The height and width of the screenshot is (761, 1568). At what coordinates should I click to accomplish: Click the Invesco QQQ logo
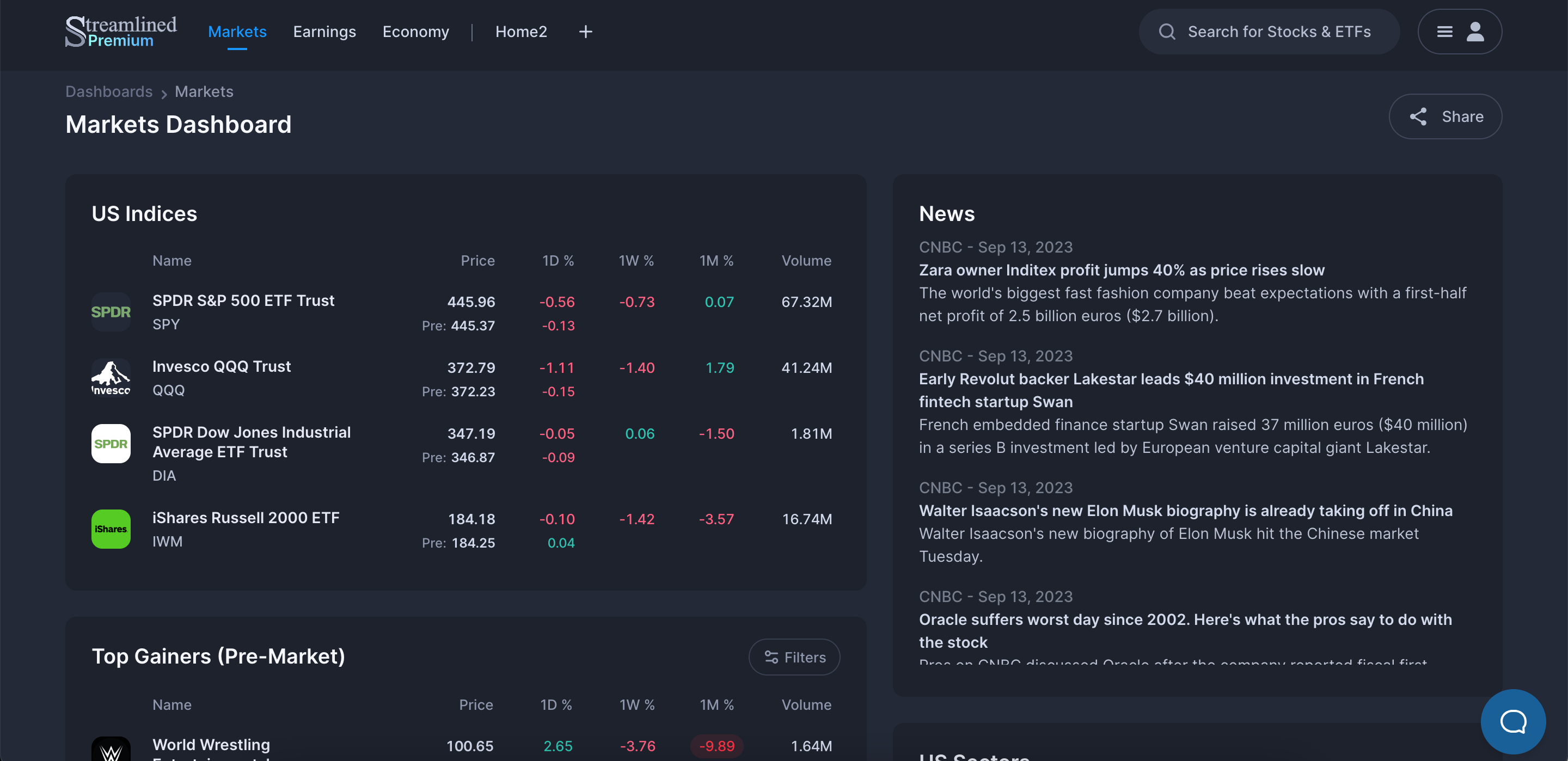click(x=111, y=377)
